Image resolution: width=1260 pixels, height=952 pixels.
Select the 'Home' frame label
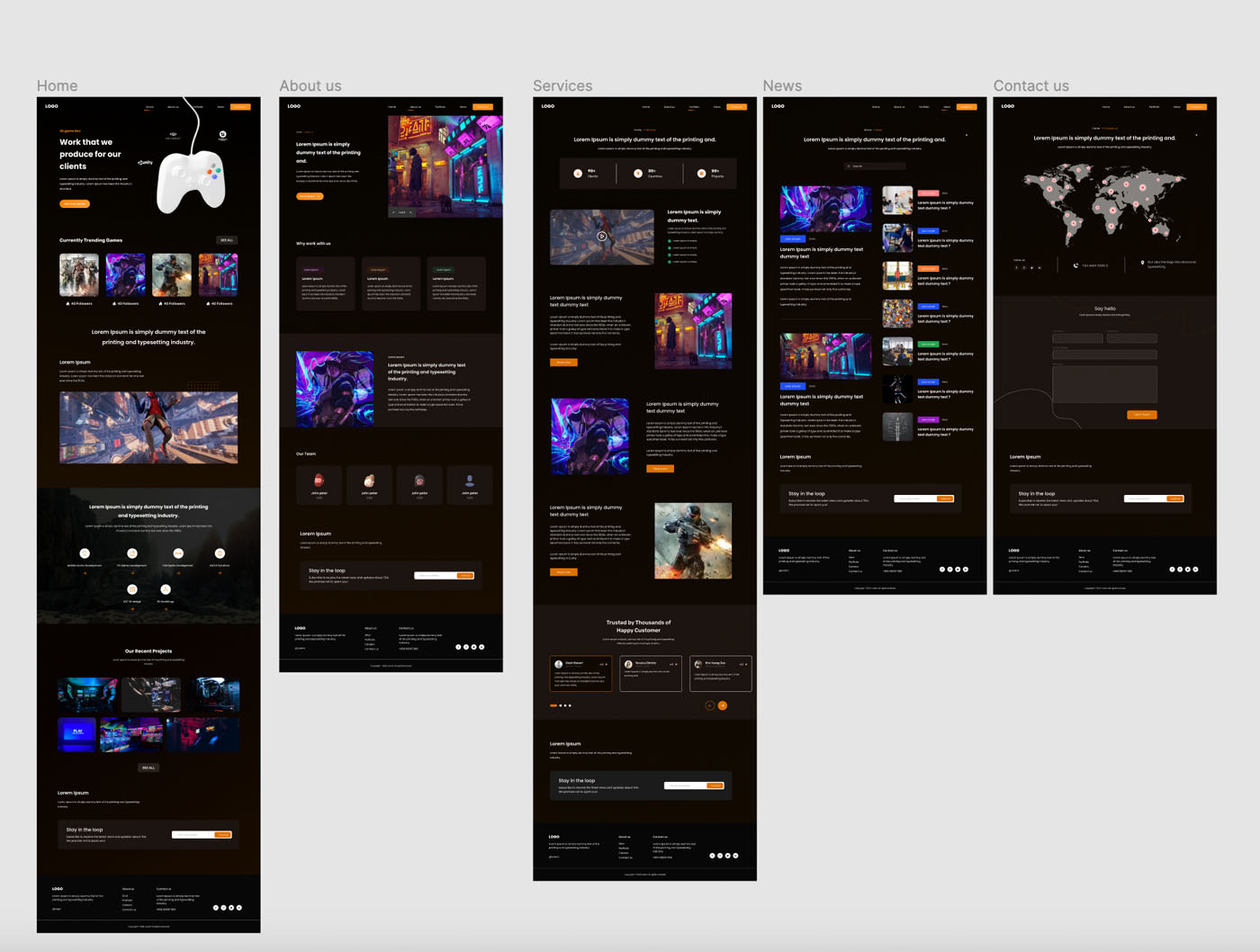point(57,85)
